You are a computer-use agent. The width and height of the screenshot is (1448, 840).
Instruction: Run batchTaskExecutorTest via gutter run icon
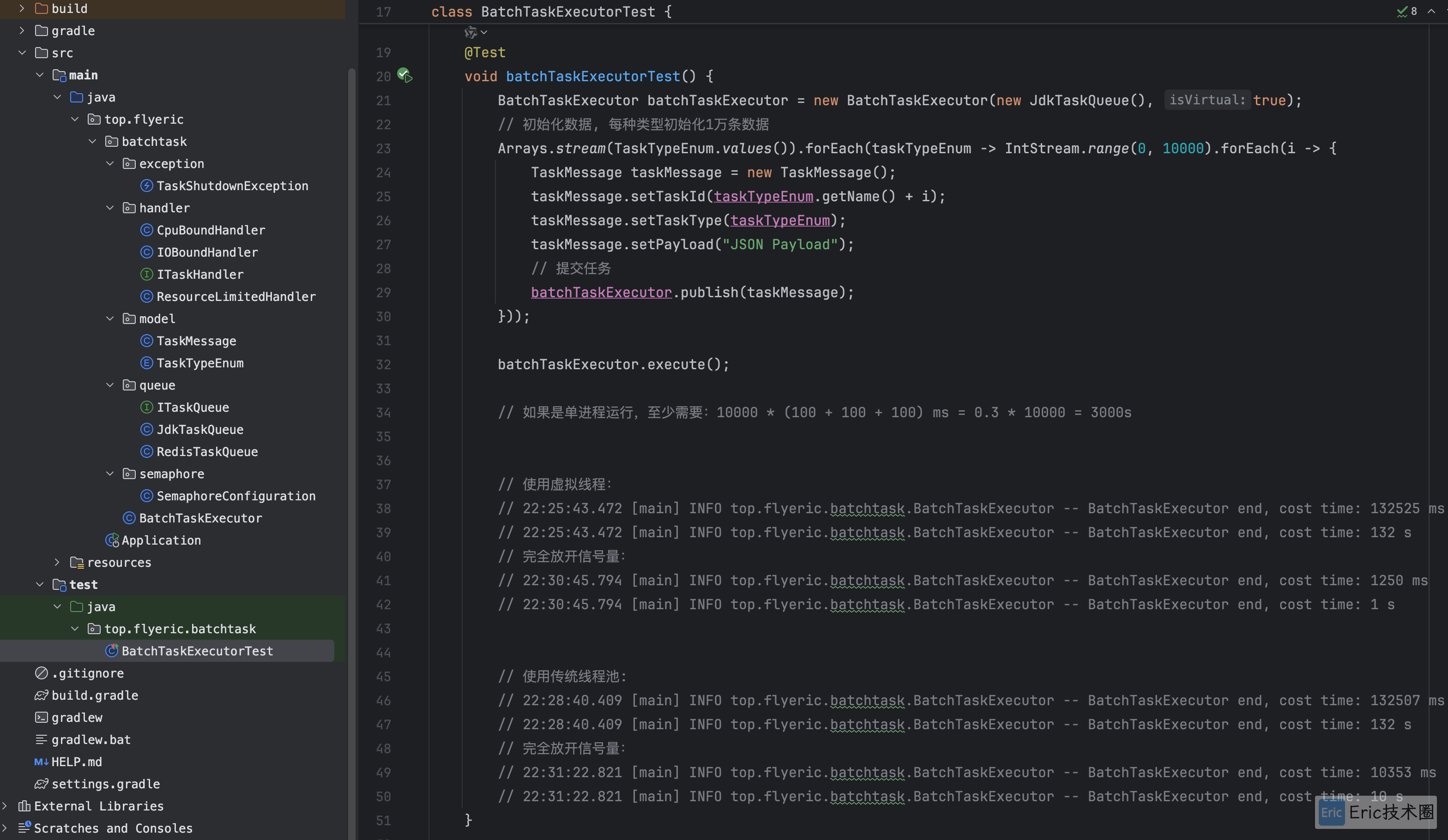[x=405, y=76]
